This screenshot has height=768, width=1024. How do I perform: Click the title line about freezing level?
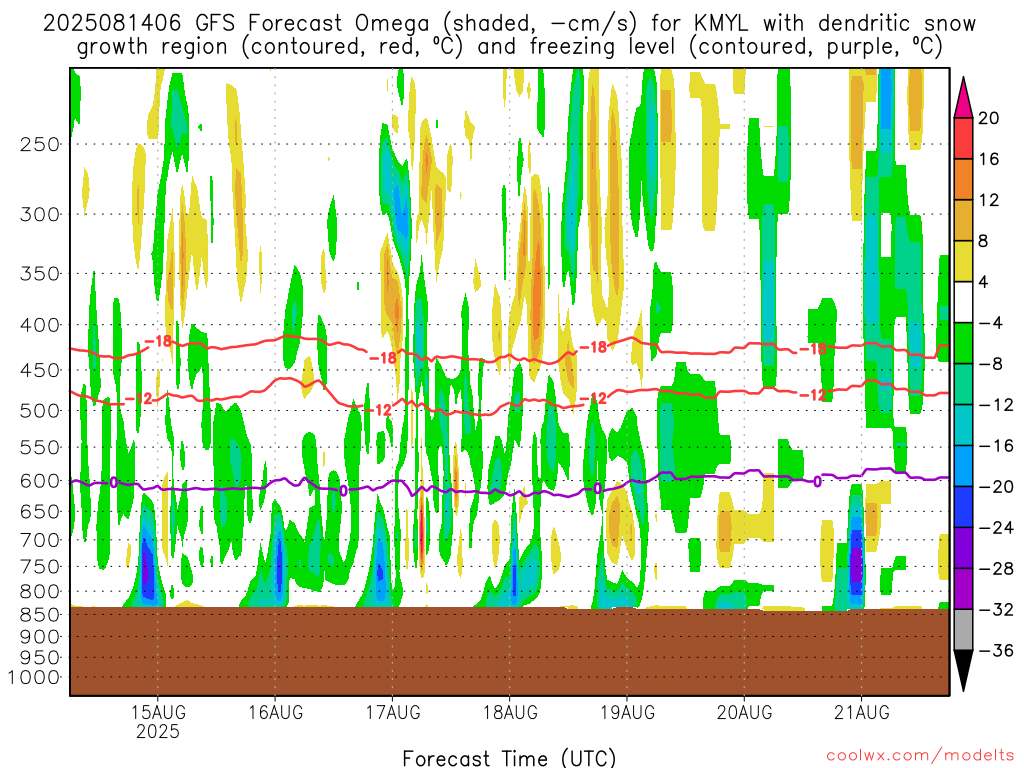[x=509, y=47]
